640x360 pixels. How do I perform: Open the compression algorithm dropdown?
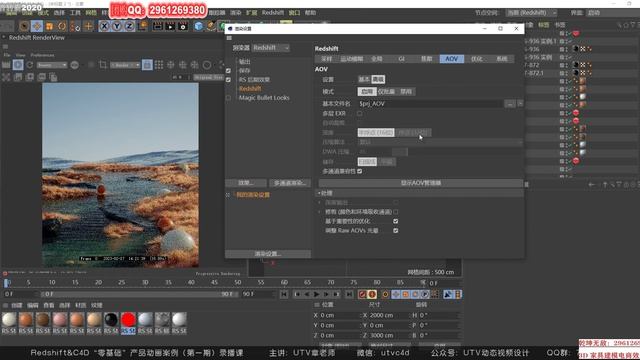click(440, 142)
